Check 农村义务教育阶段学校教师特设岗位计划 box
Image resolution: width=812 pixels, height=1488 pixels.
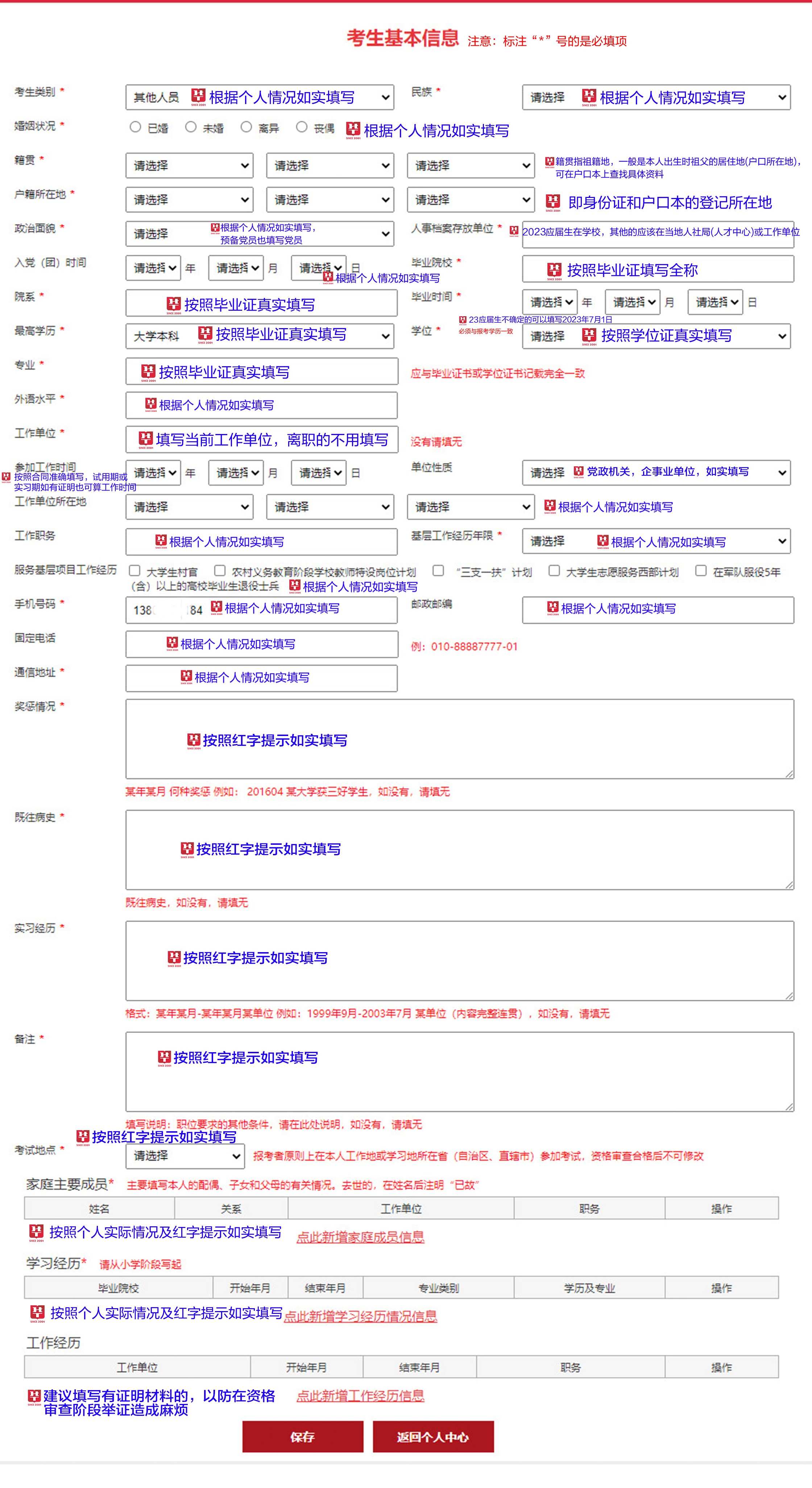(219, 571)
